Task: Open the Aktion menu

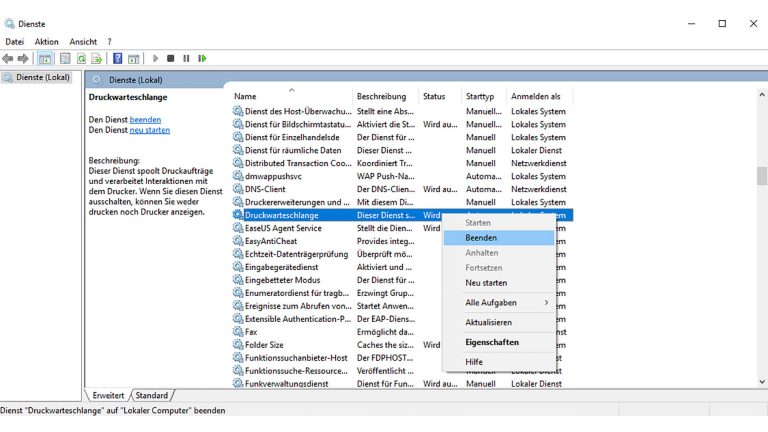Action: [x=47, y=42]
